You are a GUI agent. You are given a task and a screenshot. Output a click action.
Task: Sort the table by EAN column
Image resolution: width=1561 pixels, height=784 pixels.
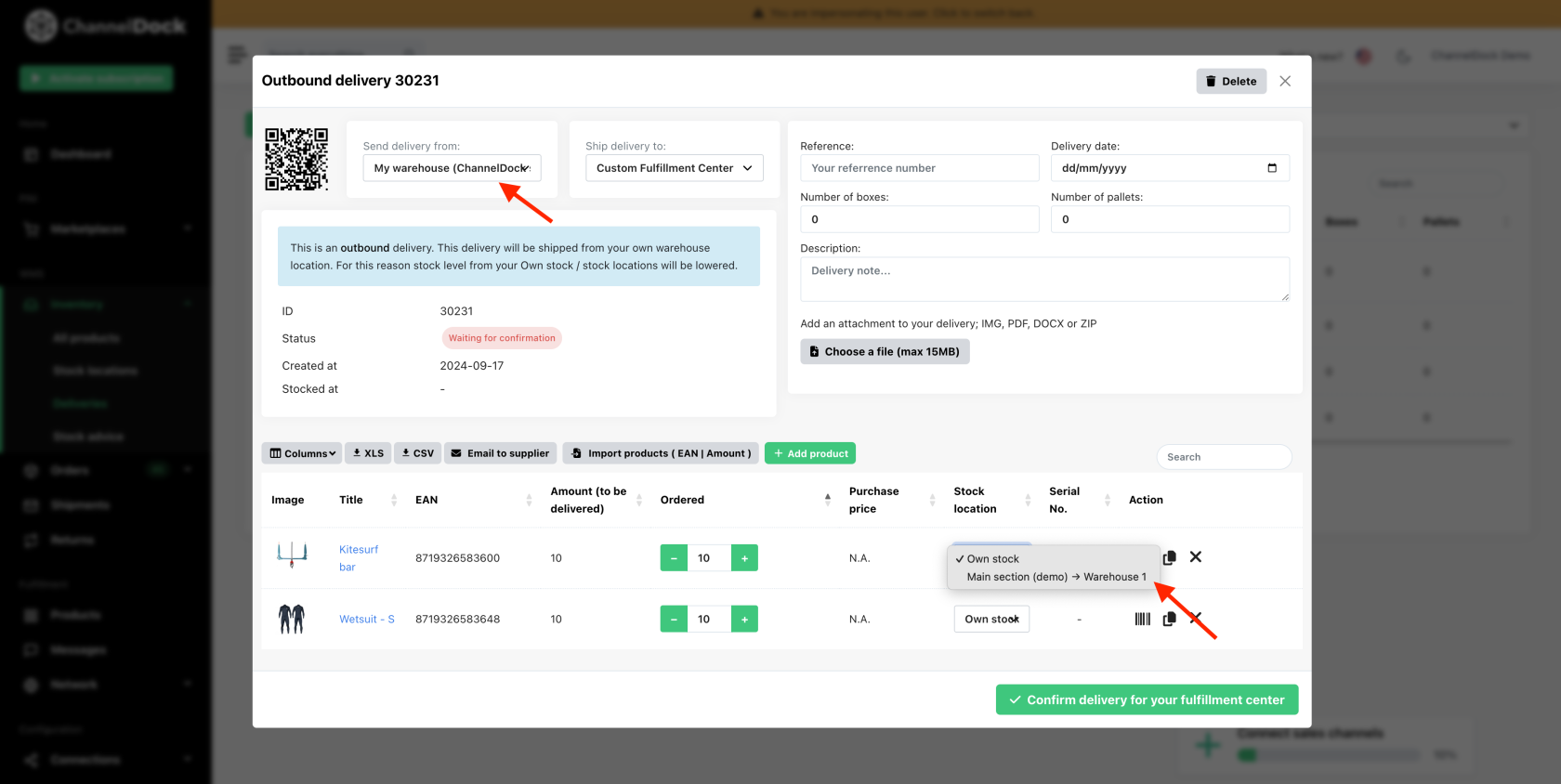click(529, 500)
